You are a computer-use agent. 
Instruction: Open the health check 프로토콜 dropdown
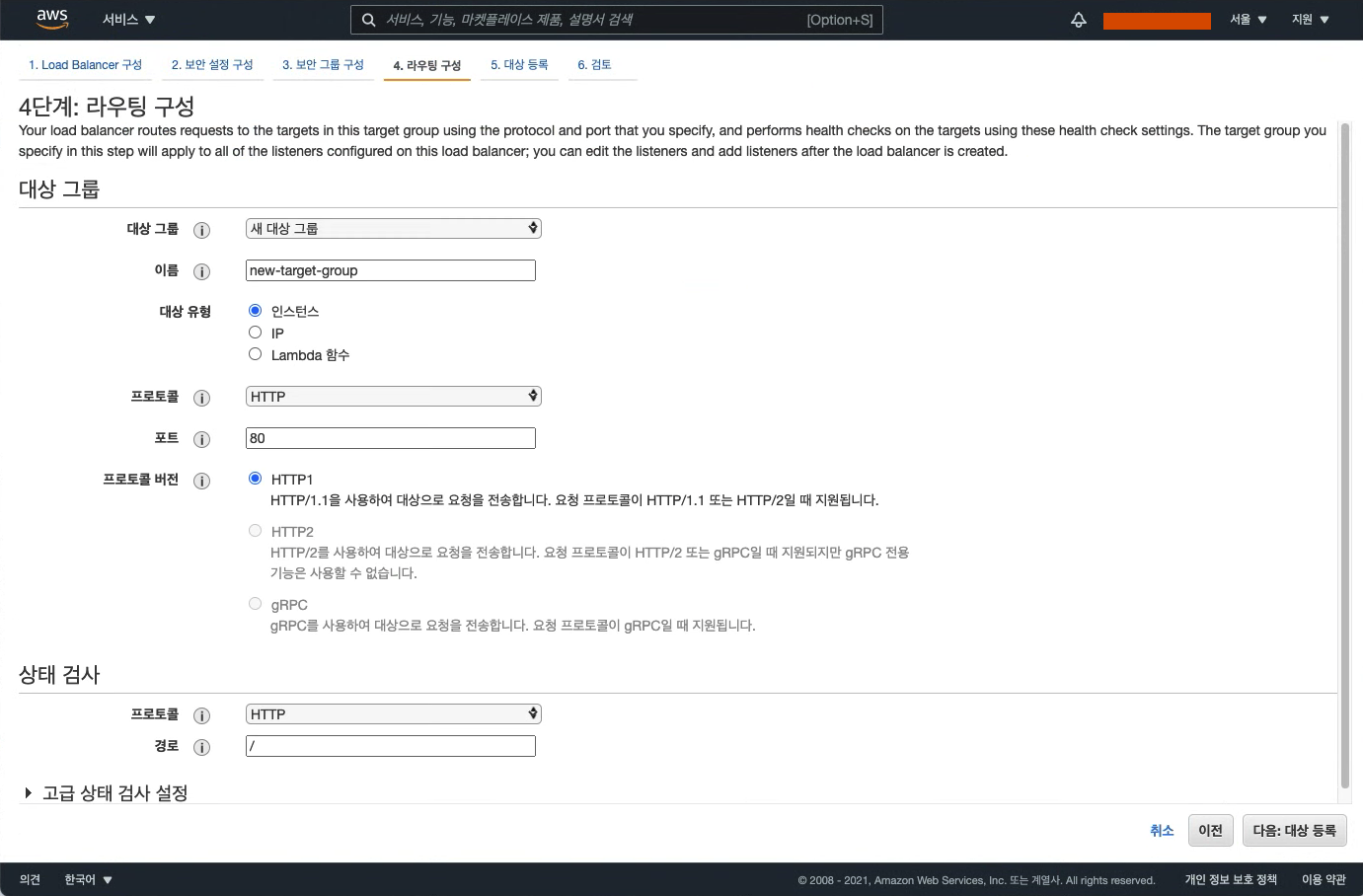[x=393, y=713]
